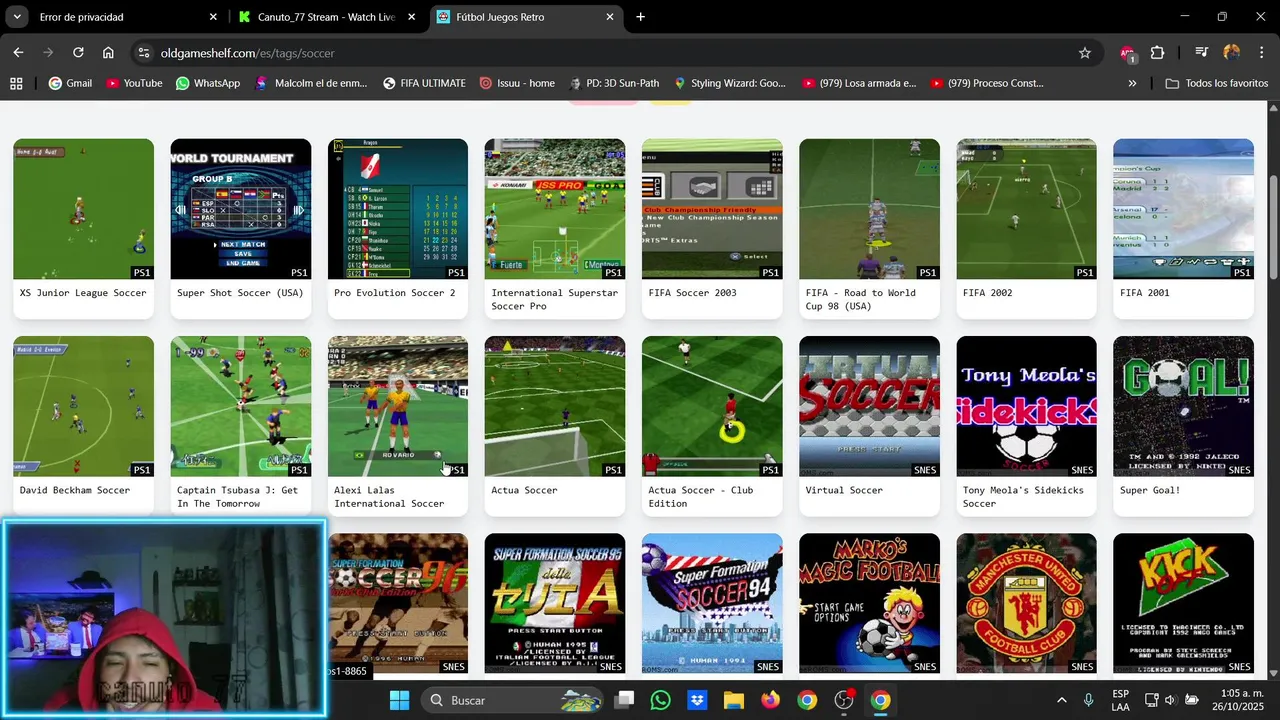This screenshot has width=1280, height=720.
Task: Open International Superstar Soccer Pro thumbnail
Action: (555, 209)
